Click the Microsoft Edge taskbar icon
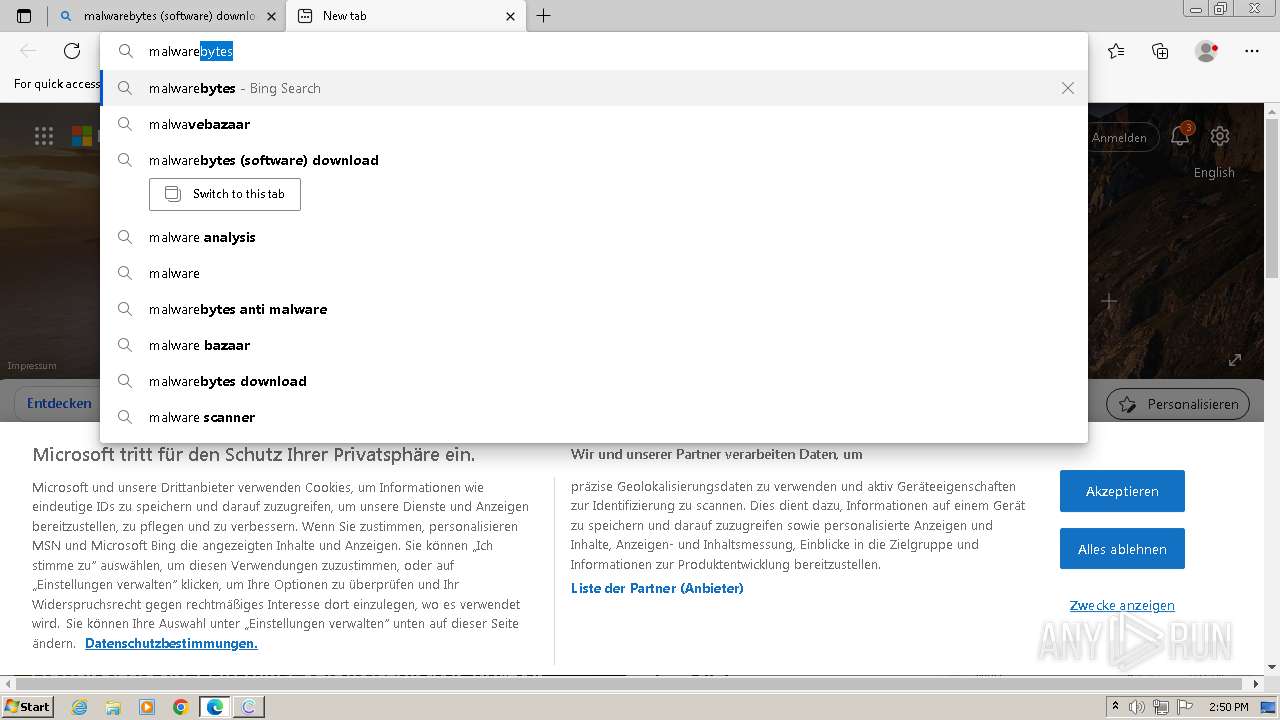Image resolution: width=1280 pixels, height=720 pixels. pyautogui.click(x=215, y=707)
